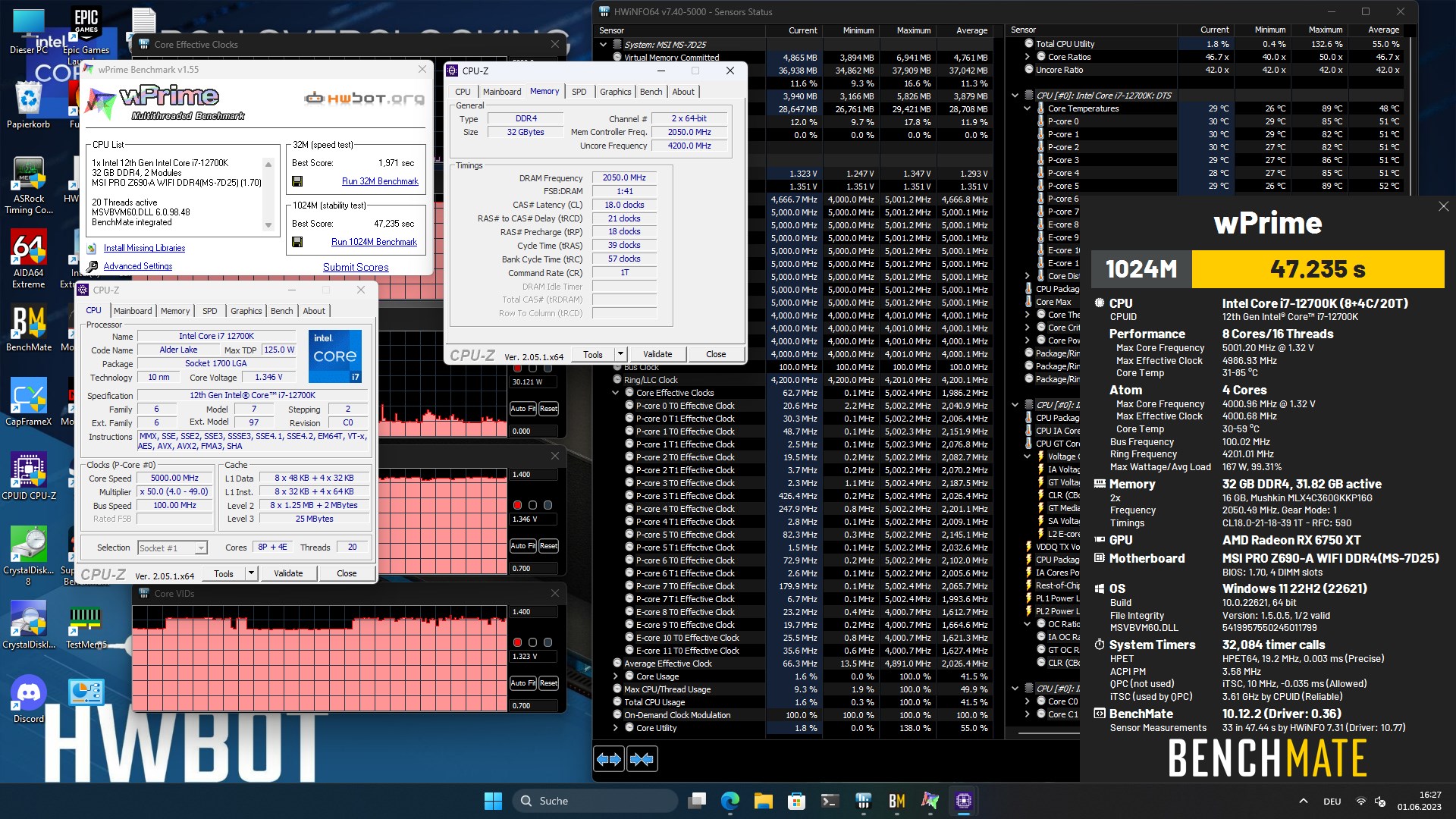Open Memory tab in lower CPU-Z window
1456x819 pixels.
click(x=175, y=311)
